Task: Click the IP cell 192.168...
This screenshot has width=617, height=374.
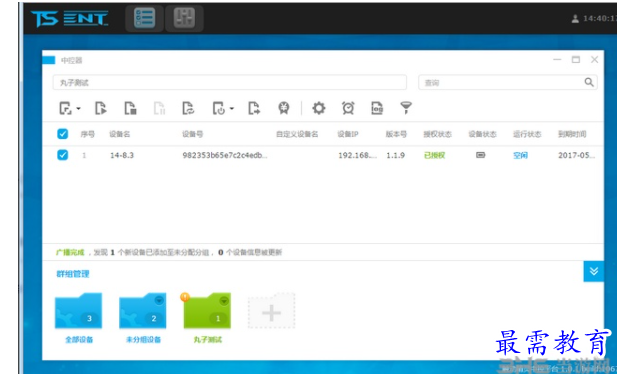Action: point(357,156)
